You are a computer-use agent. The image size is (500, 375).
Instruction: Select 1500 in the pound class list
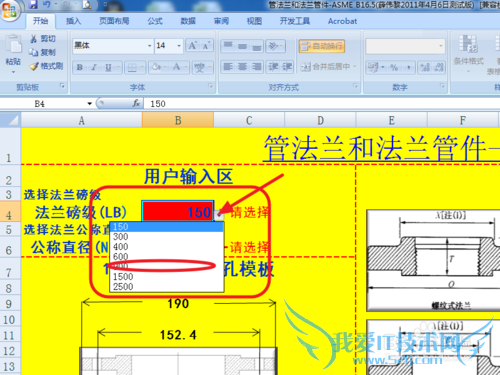tap(167, 277)
